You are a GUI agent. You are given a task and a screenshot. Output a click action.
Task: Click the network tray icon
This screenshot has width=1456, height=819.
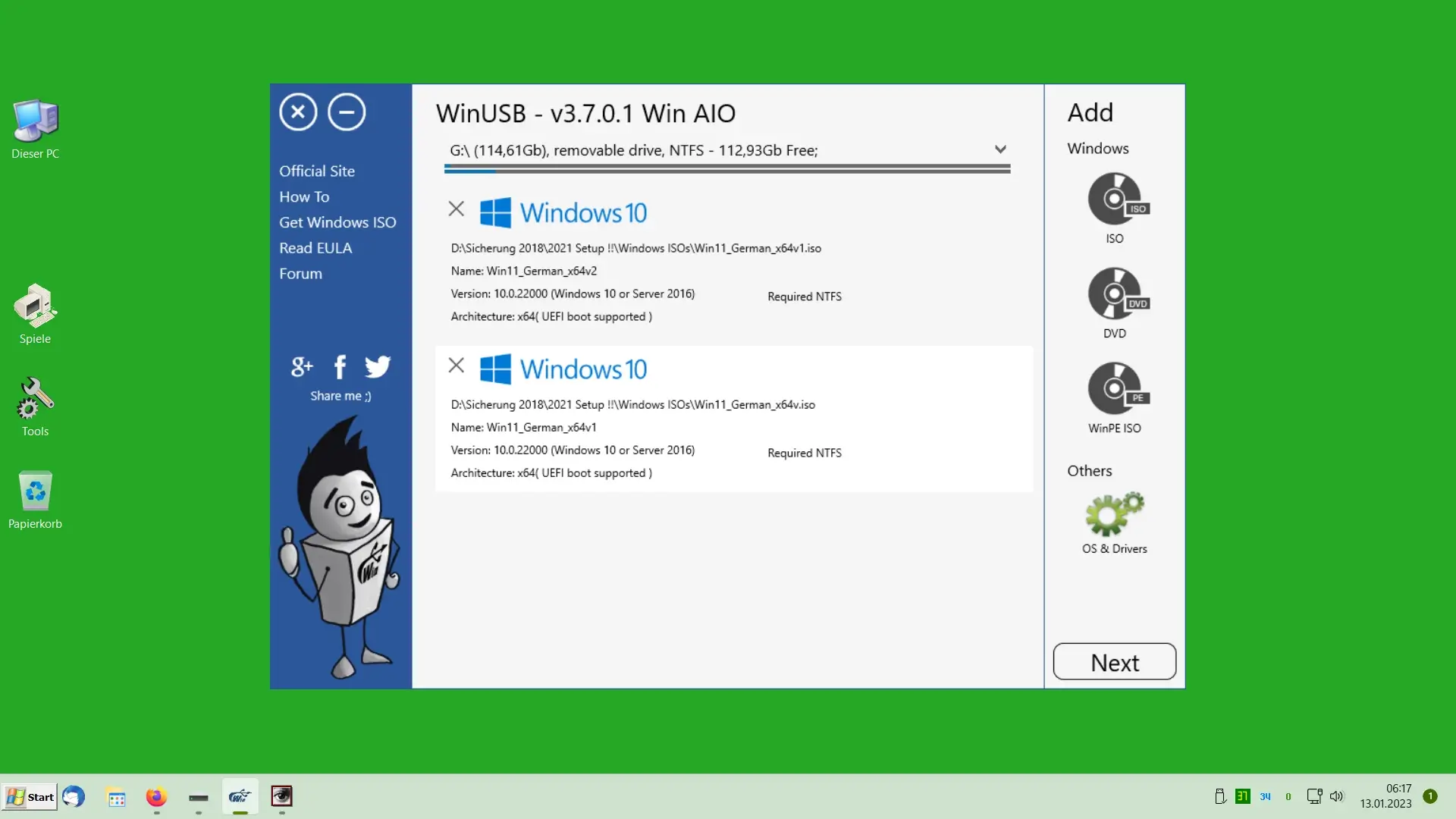click(1314, 796)
